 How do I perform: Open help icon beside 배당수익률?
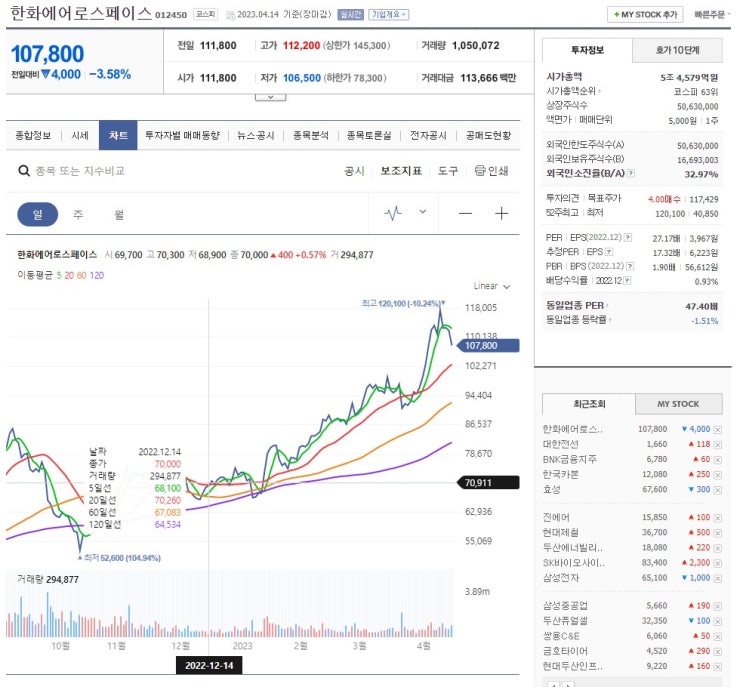coord(627,280)
